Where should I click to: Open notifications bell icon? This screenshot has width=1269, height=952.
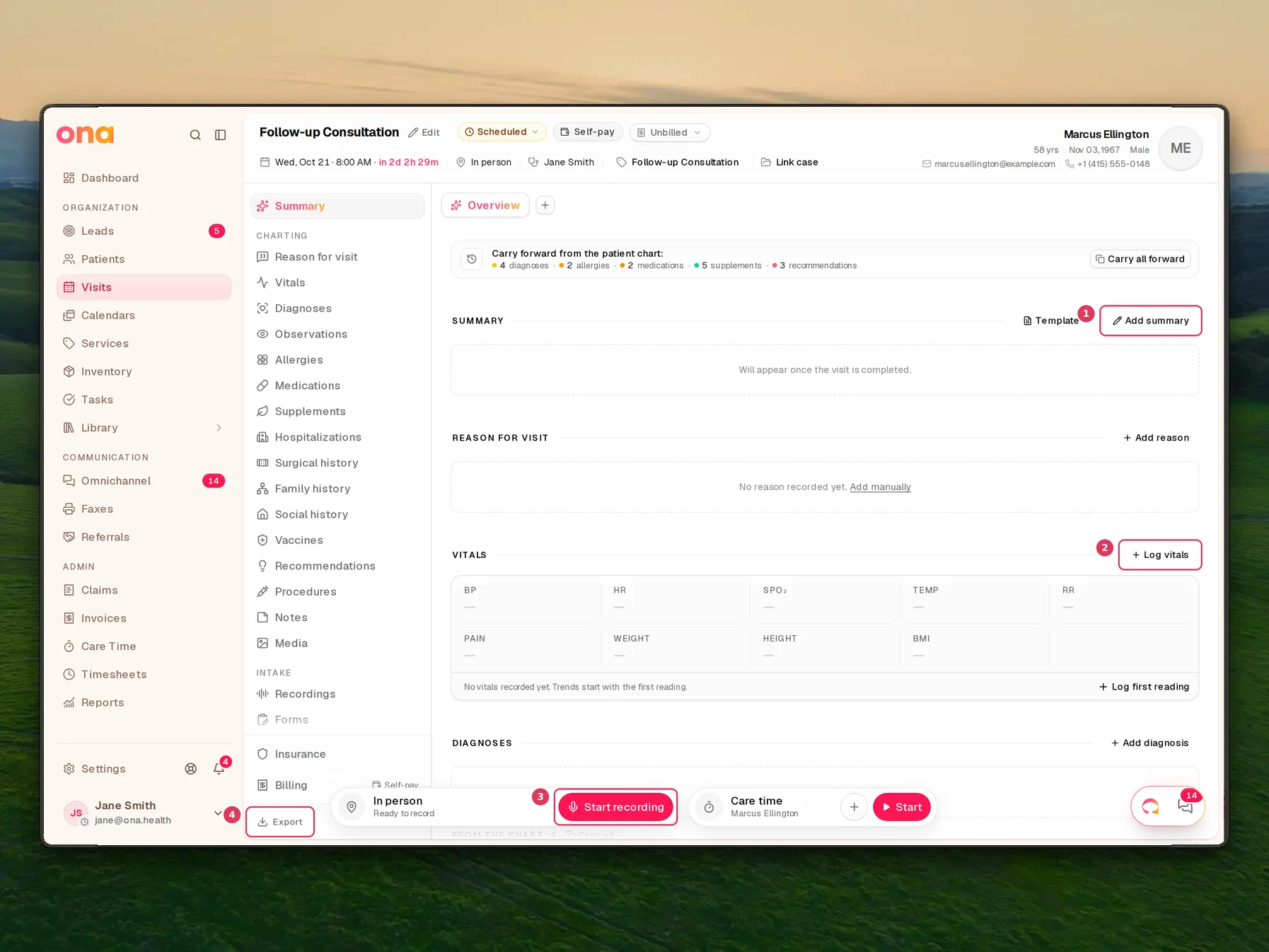click(x=219, y=769)
